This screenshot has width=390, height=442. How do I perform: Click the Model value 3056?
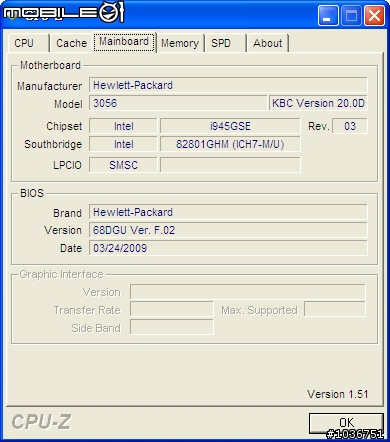(178, 103)
